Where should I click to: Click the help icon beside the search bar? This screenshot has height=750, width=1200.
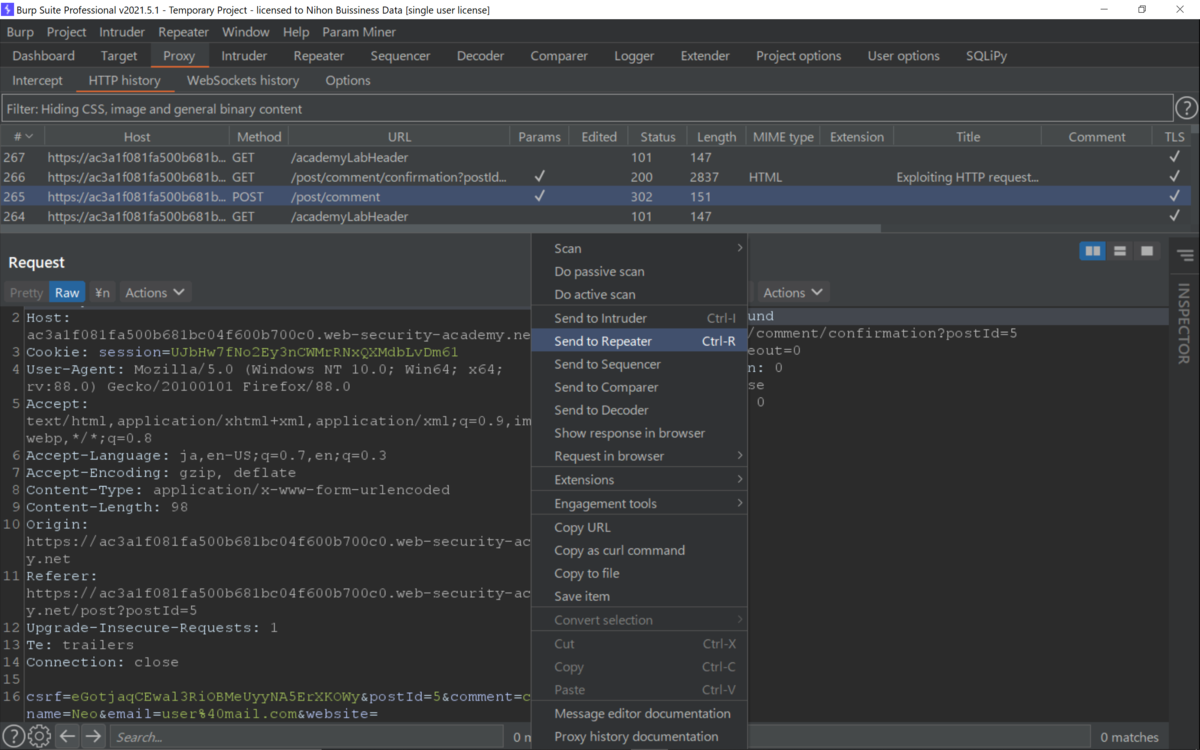tap(14, 737)
